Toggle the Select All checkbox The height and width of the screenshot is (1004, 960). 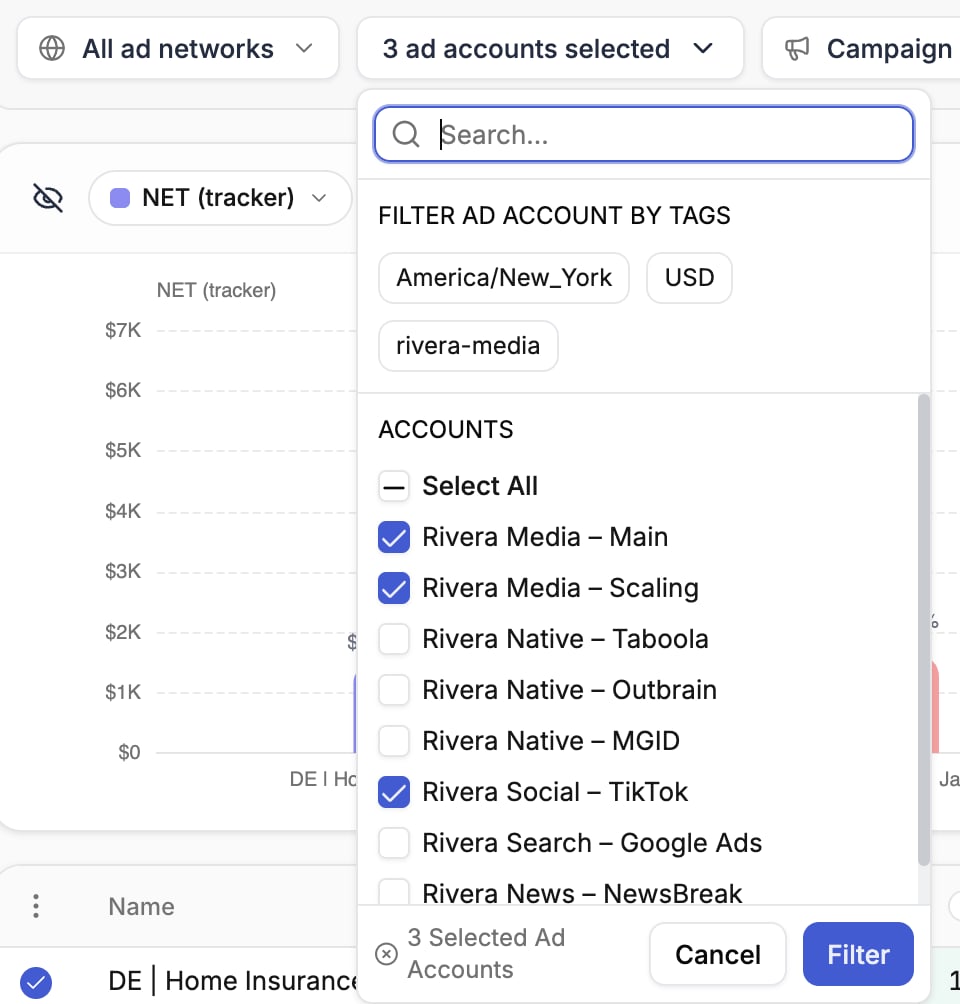pos(394,486)
